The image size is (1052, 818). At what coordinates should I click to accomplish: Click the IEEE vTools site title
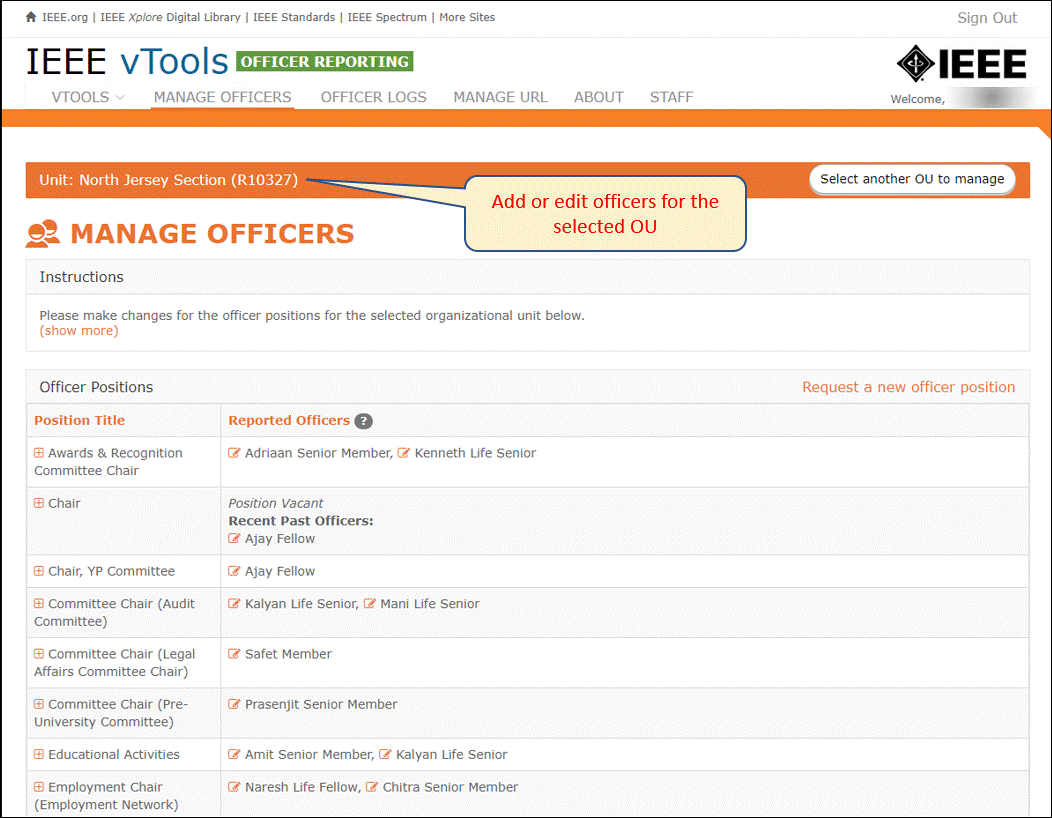(x=127, y=62)
